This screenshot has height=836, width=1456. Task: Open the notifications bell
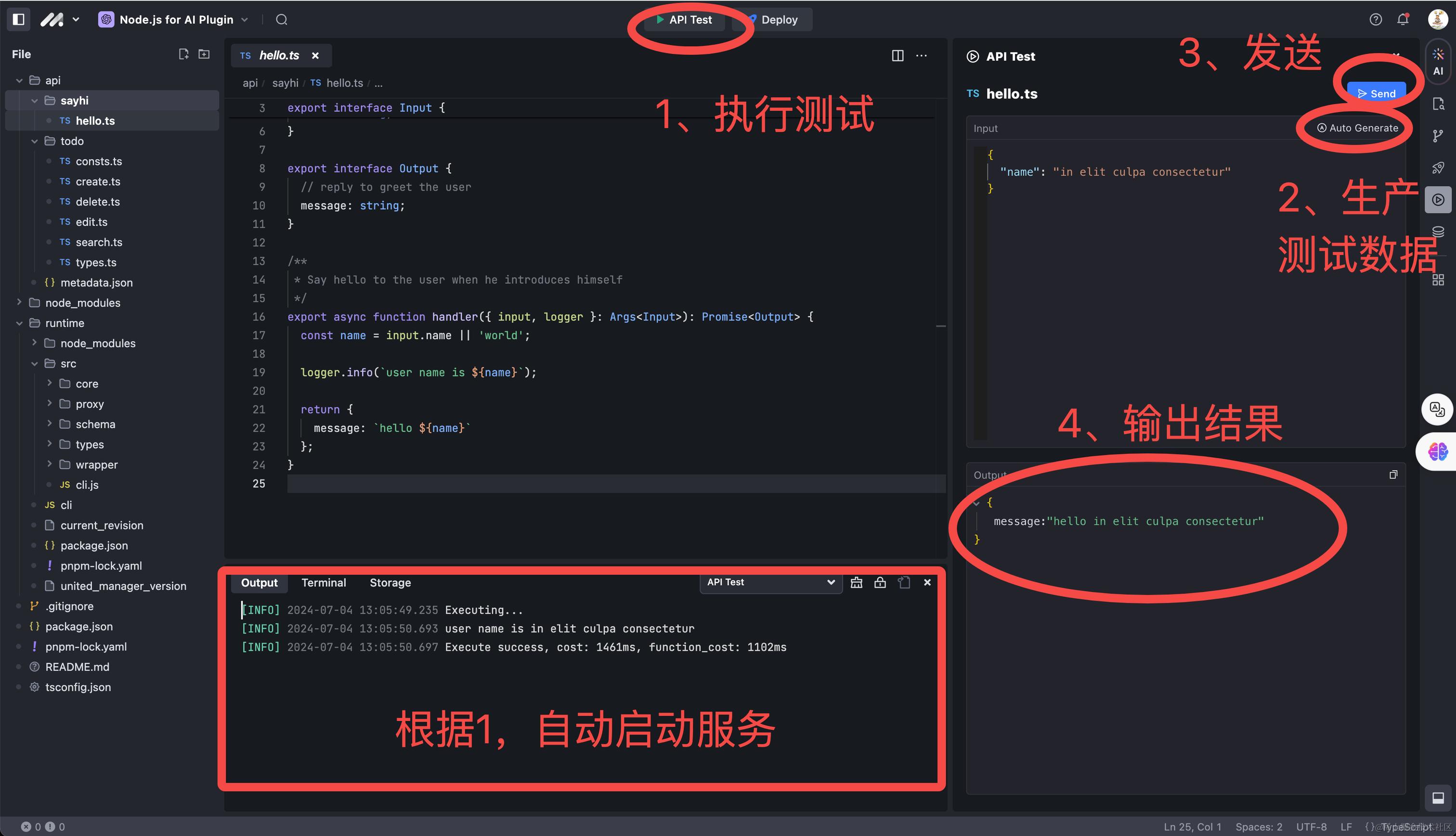(x=1403, y=19)
